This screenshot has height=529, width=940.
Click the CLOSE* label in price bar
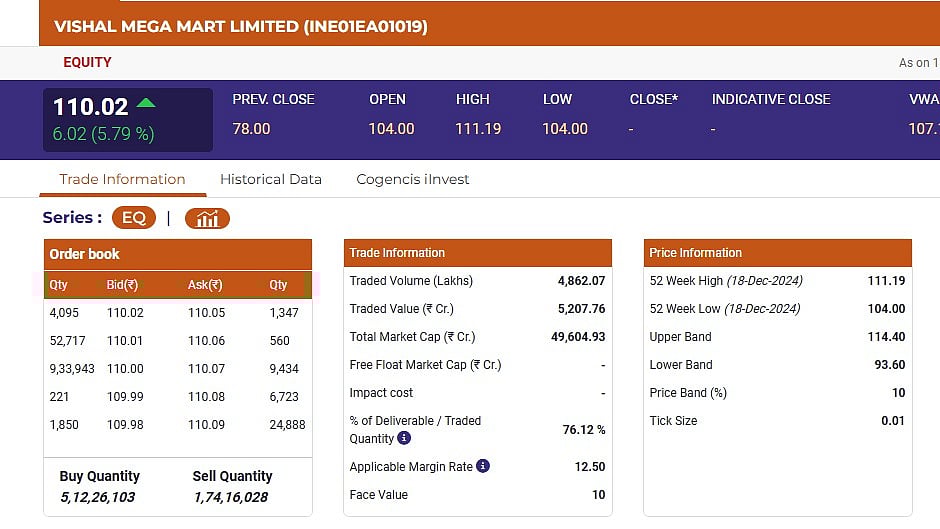point(653,100)
